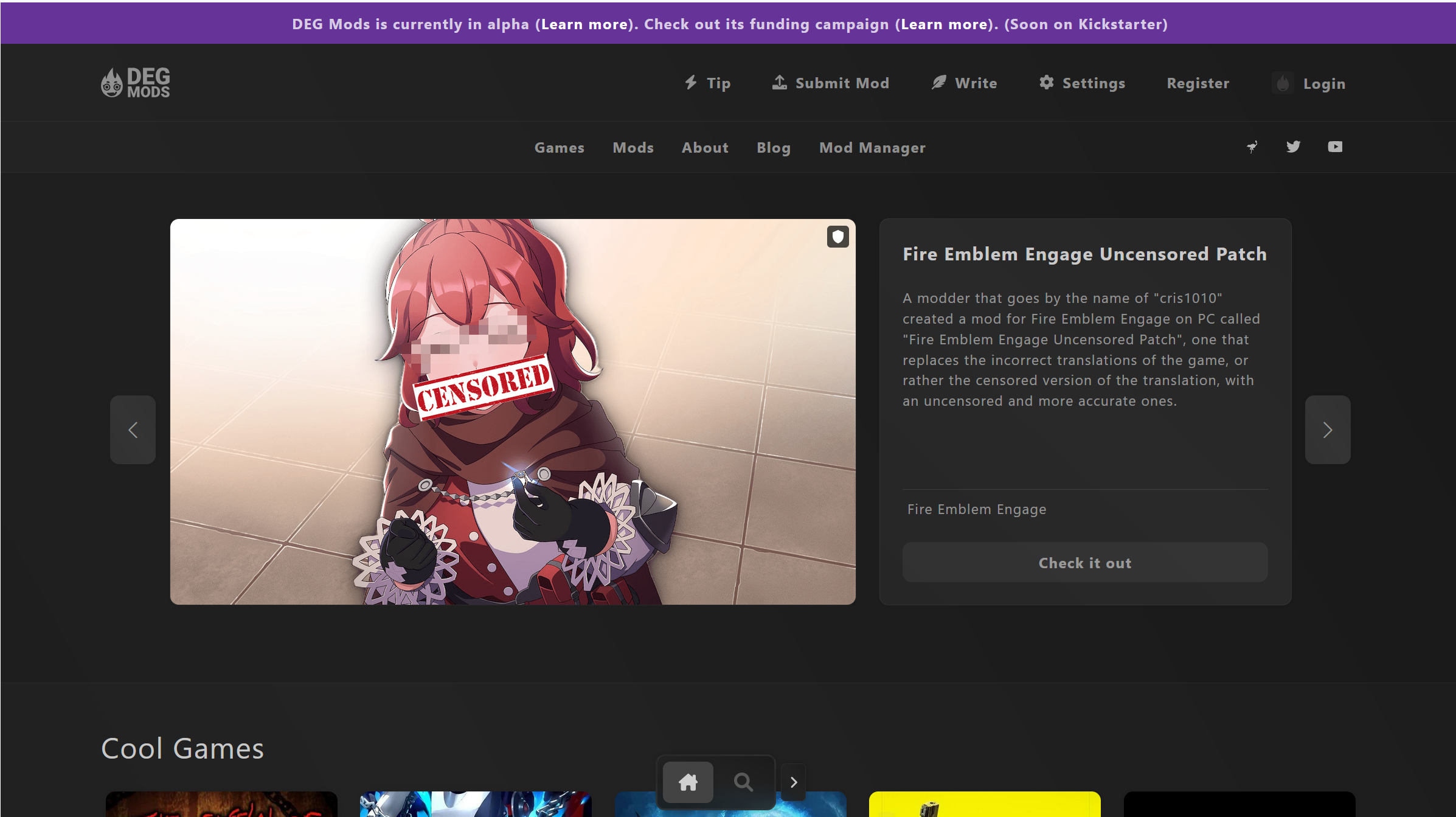Open the YouTube icon link
The width and height of the screenshot is (1456, 817).
click(1335, 147)
